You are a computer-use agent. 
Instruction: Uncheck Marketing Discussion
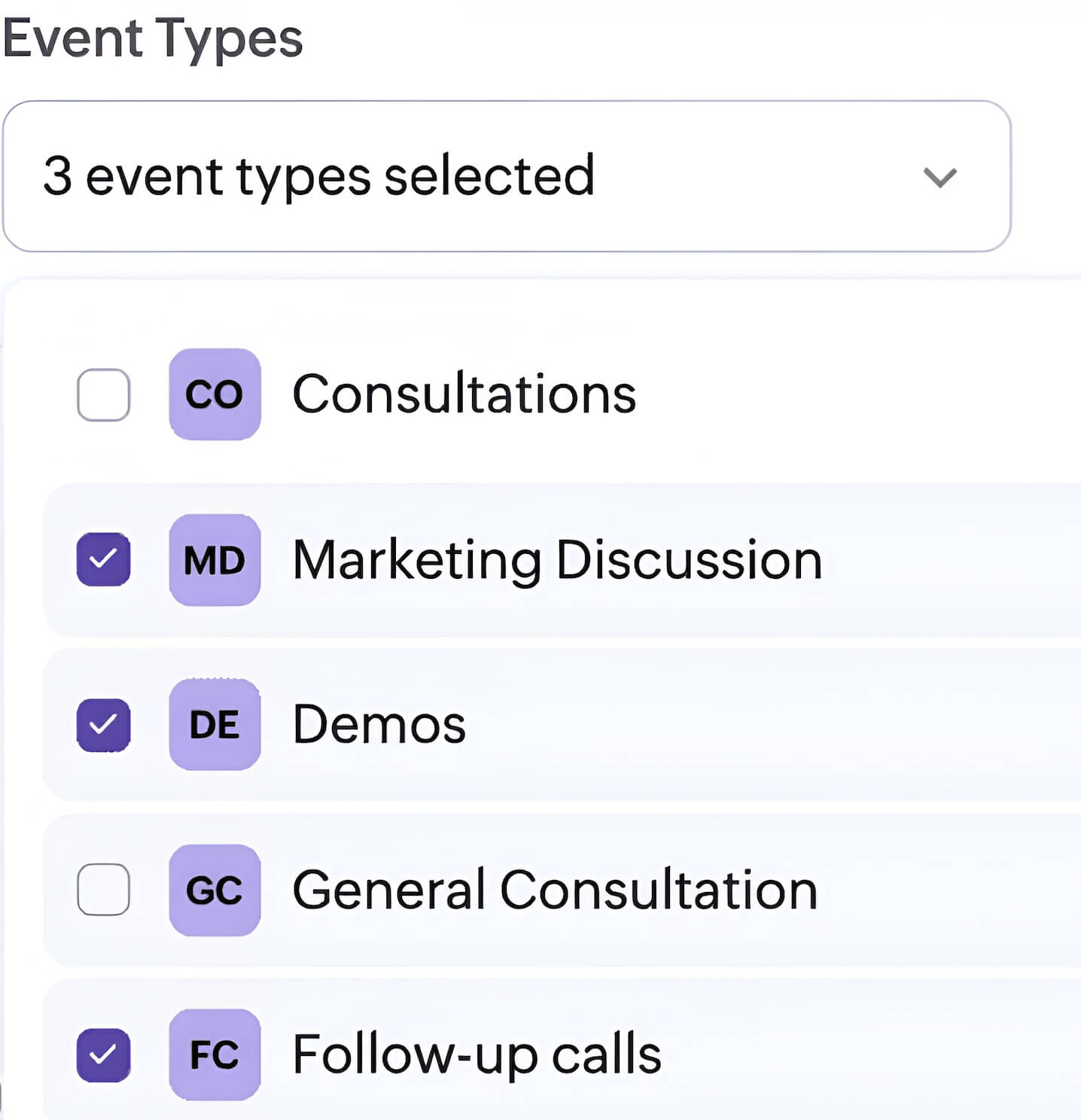[103, 561]
